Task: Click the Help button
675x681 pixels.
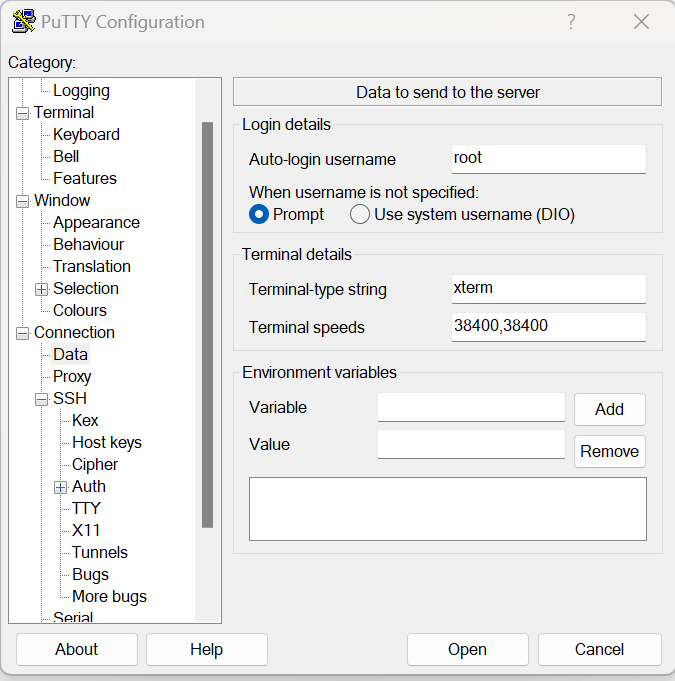Action: [207, 649]
